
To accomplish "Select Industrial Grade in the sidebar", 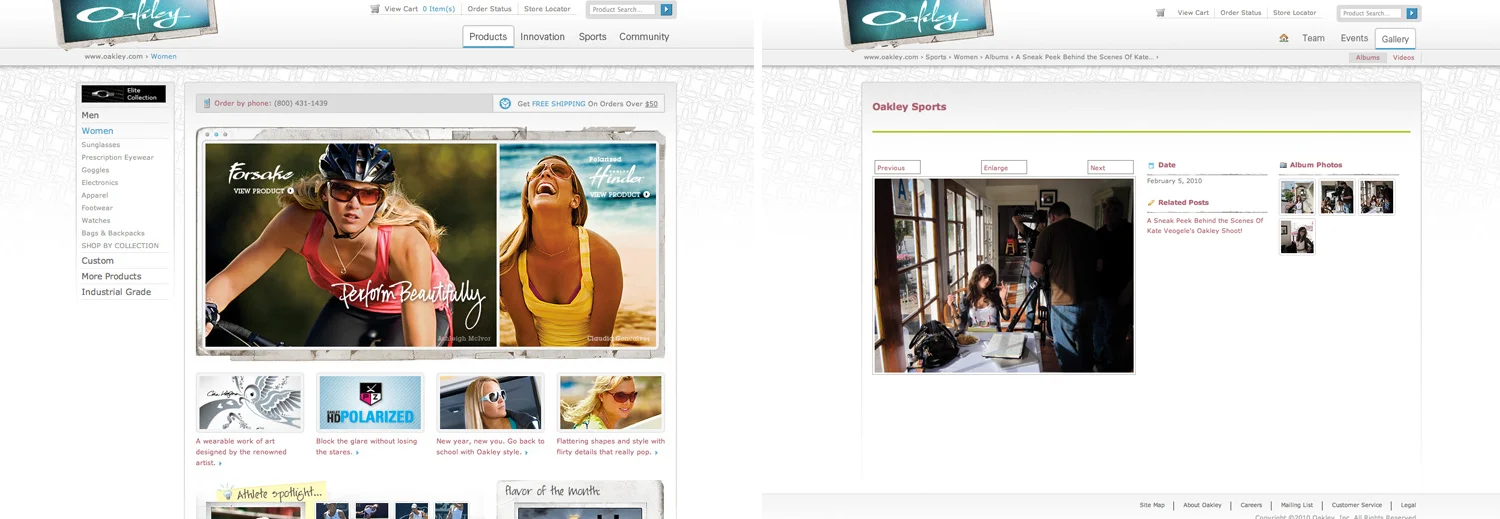I will [116, 293].
